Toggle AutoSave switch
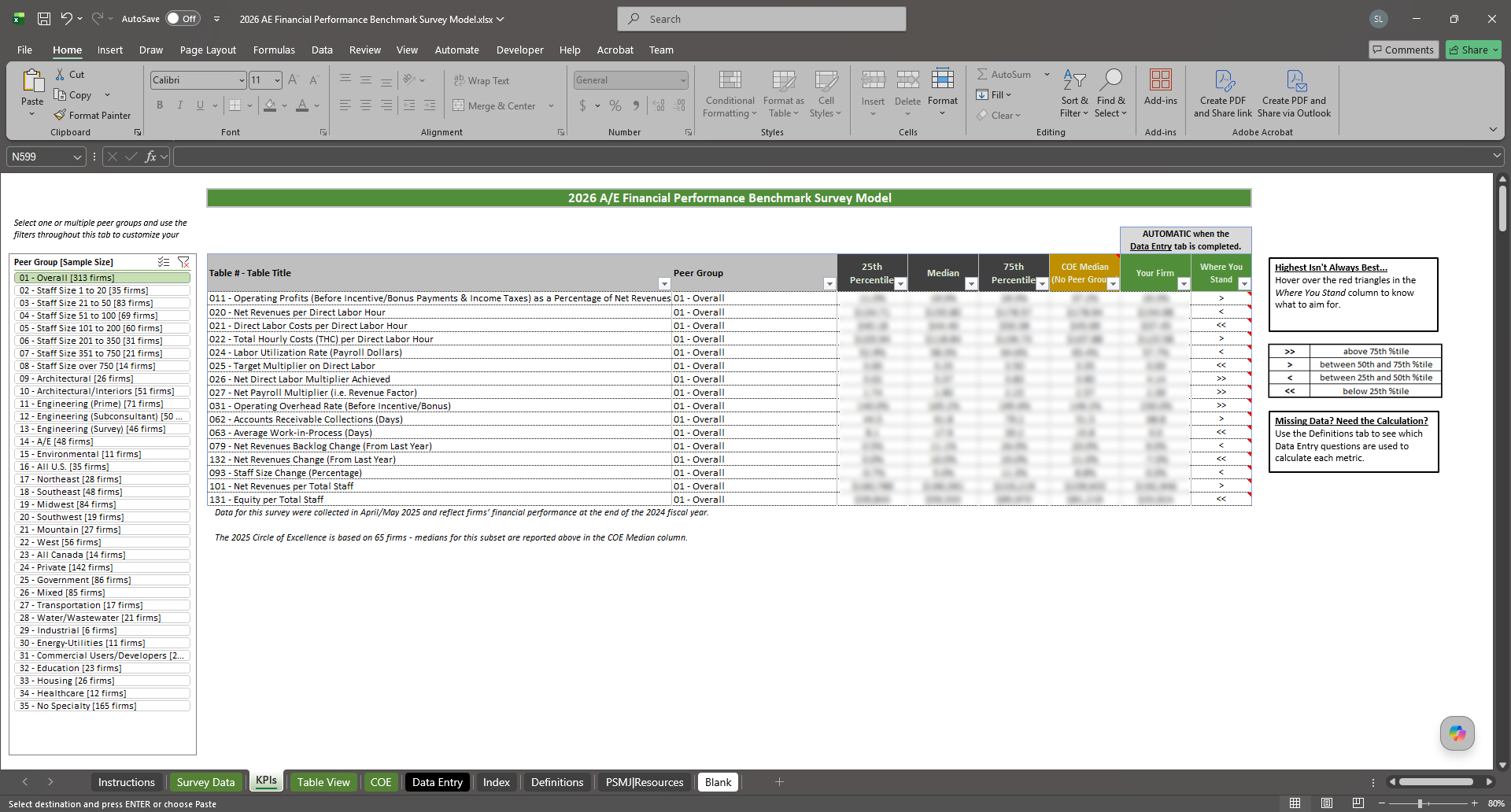The width and height of the screenshot is (1511, 812). 183,19
